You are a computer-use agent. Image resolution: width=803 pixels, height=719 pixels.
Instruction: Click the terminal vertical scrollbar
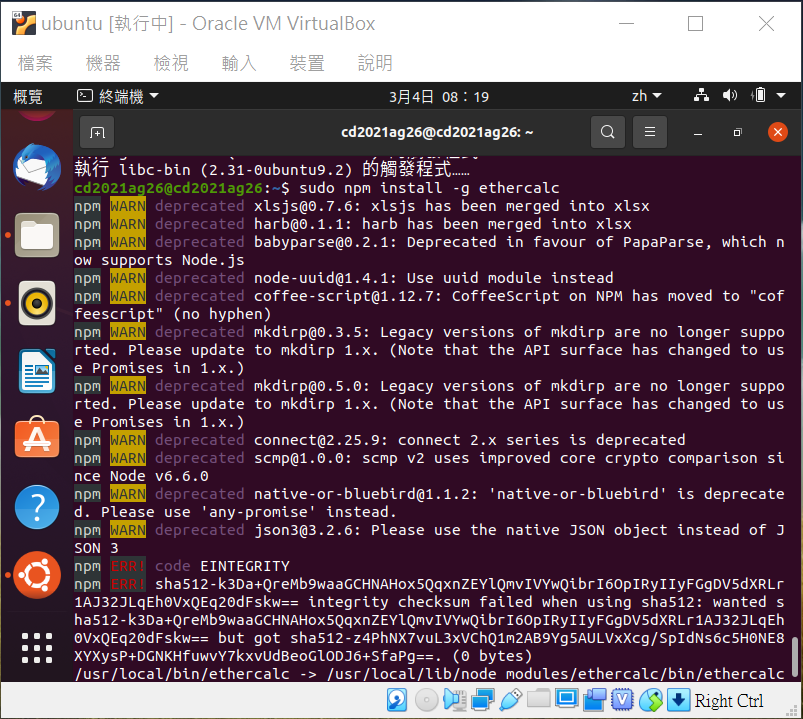tap(794, 657)
